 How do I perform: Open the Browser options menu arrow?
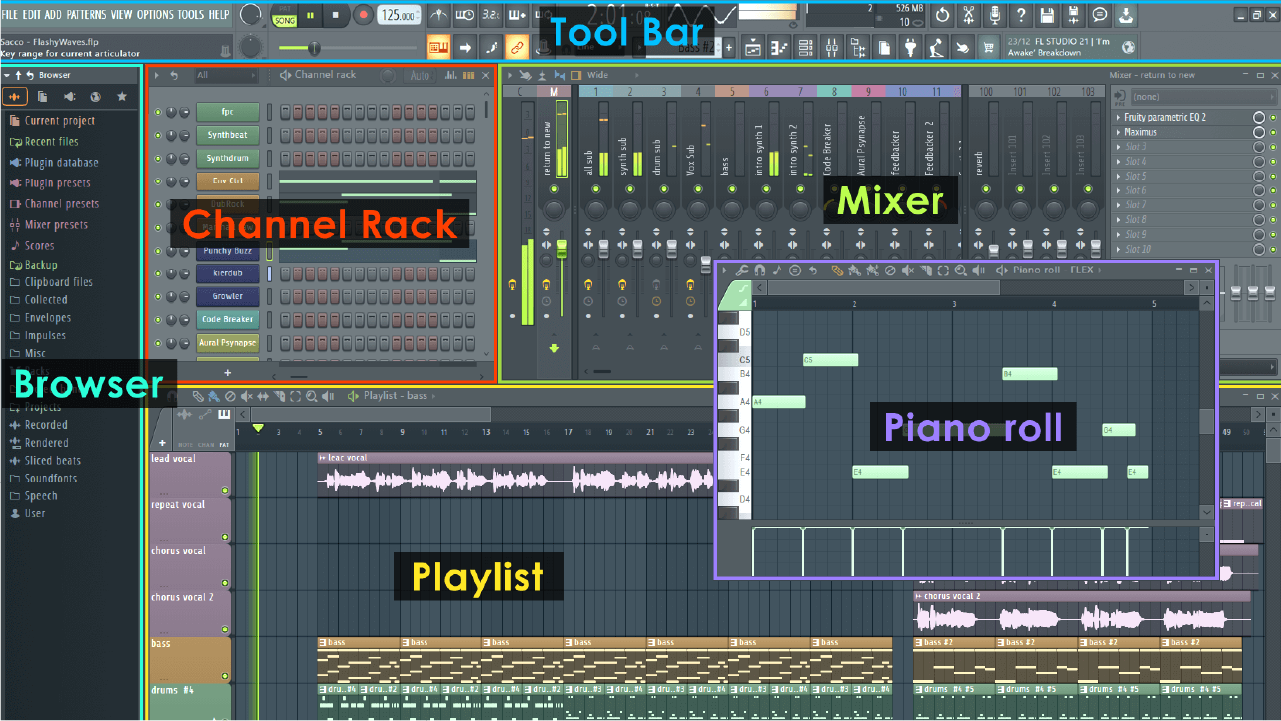6,75
